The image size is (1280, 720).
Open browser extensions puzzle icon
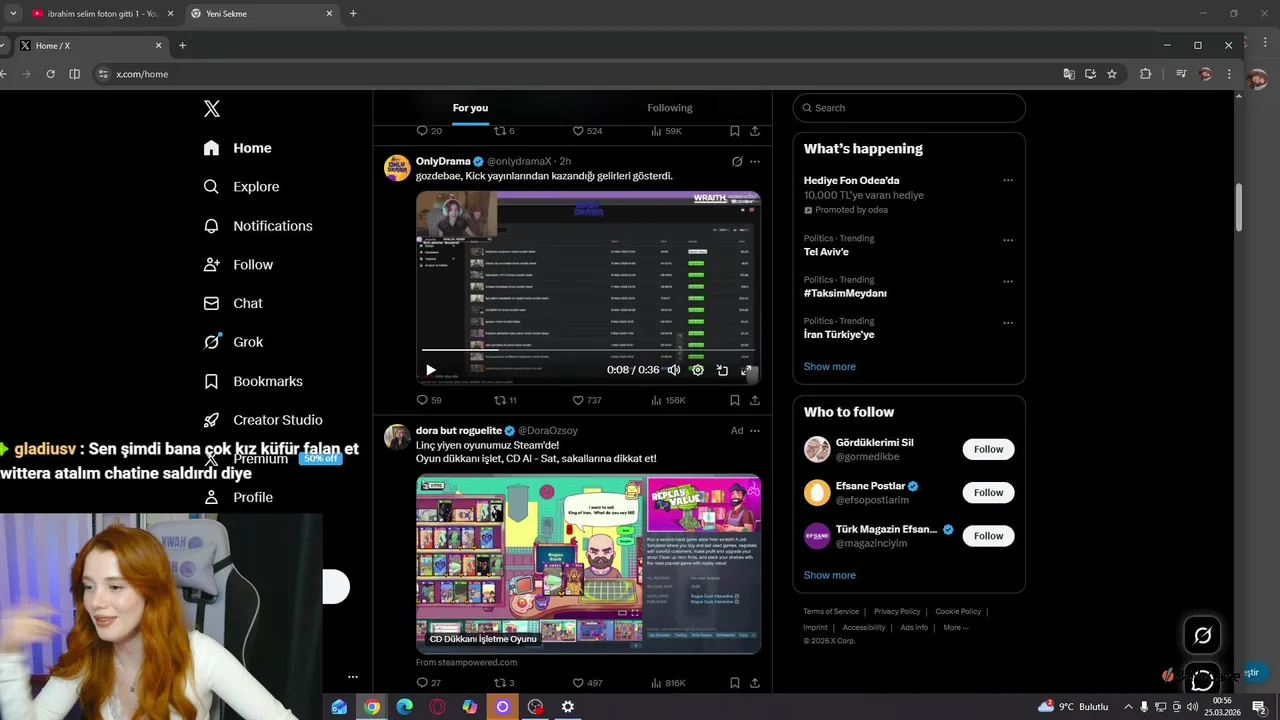1146,74
